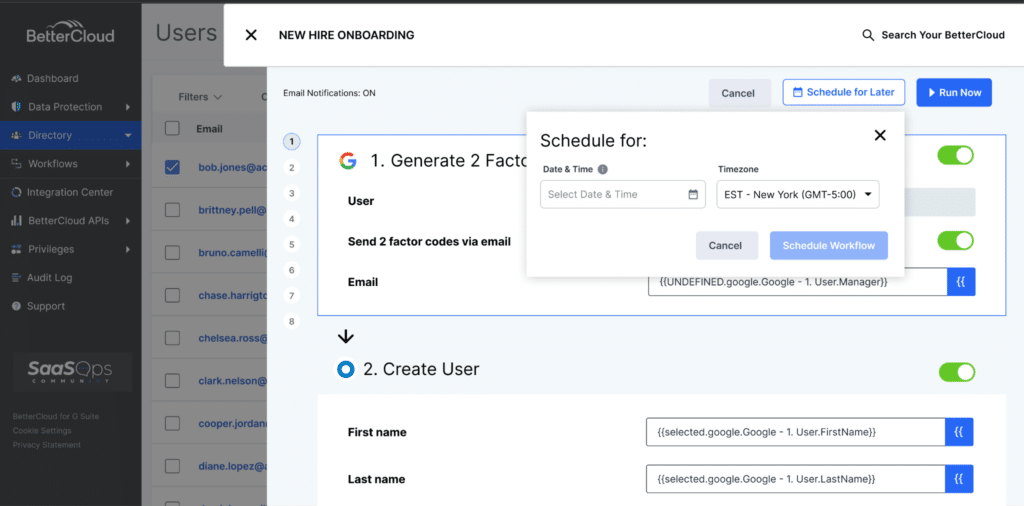The image size is (1024, 506).
Task: Jump to workflow step 2
Action: [291, 168]
